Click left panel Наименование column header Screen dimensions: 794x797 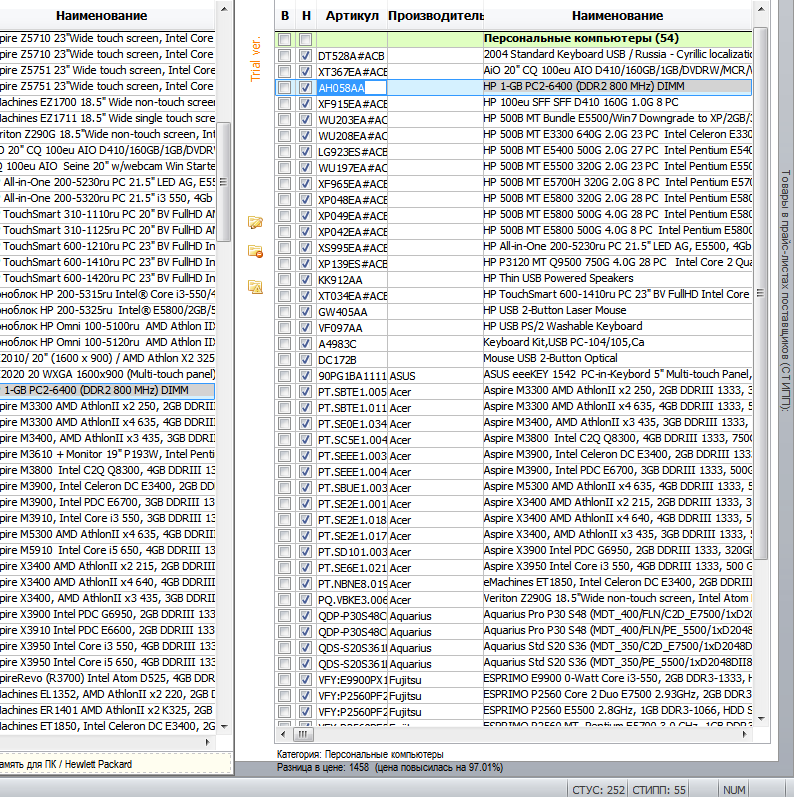point(102,16)
